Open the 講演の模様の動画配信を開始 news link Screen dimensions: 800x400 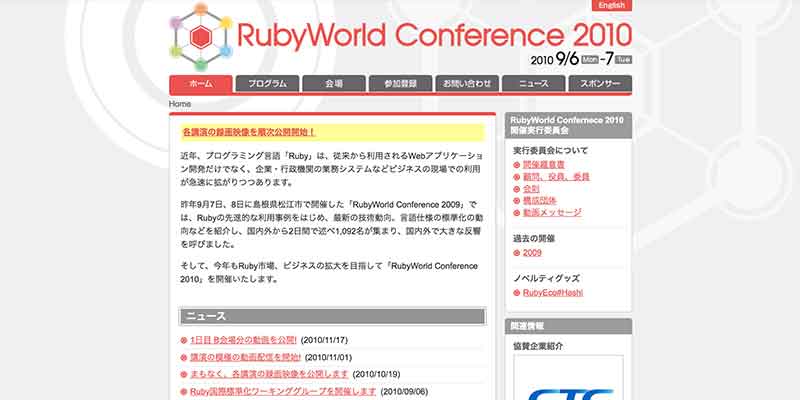[245, 357]
